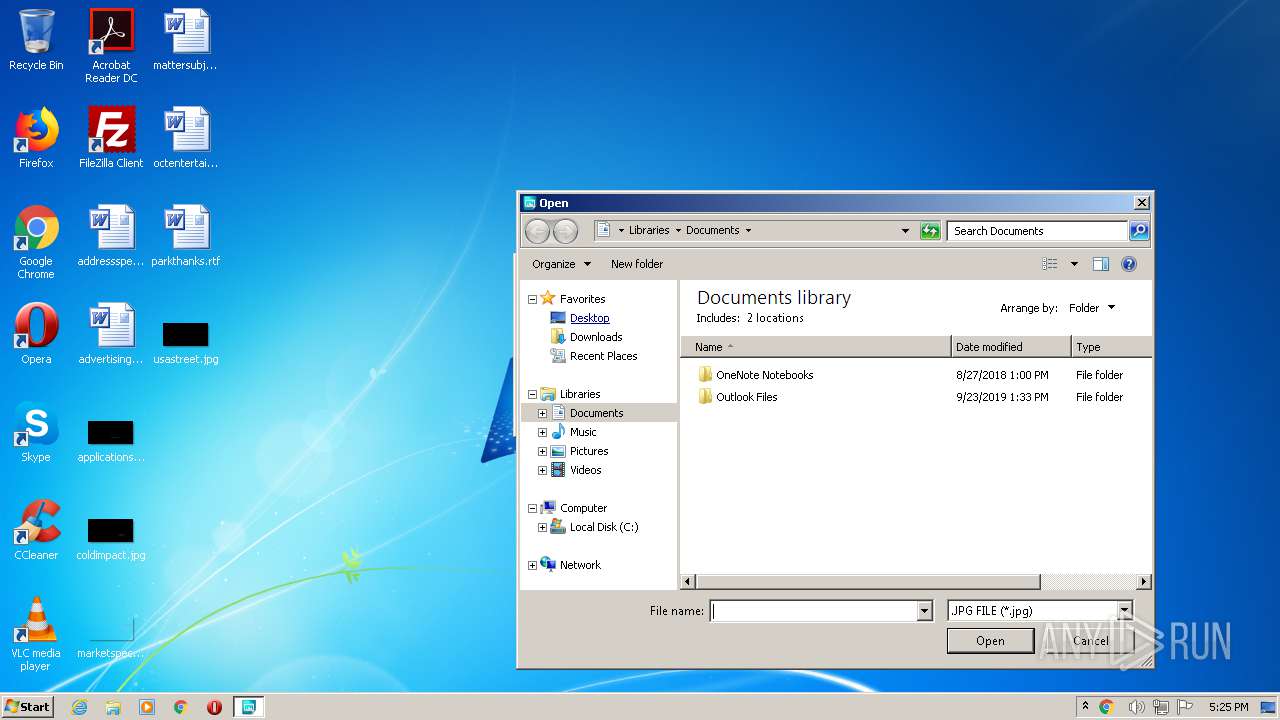Expand the Documents library node
Screen dimensions: 1280x720
(543, 413)
